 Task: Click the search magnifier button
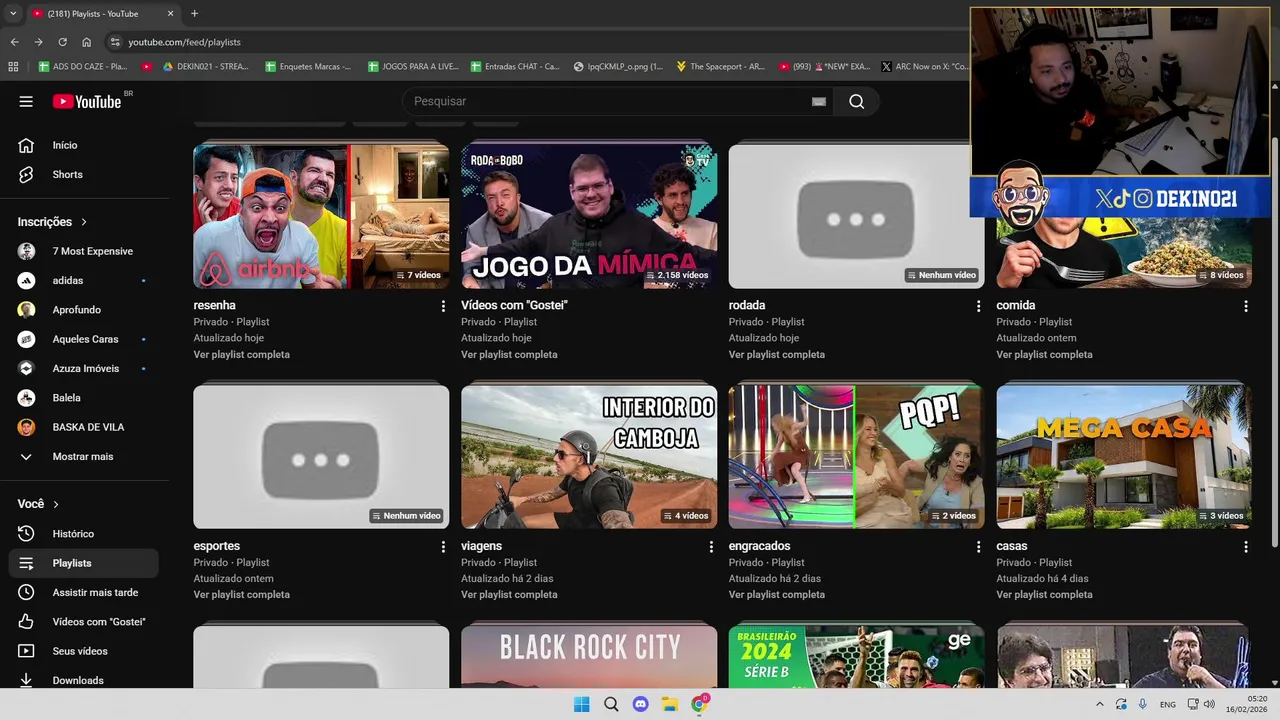857,101
